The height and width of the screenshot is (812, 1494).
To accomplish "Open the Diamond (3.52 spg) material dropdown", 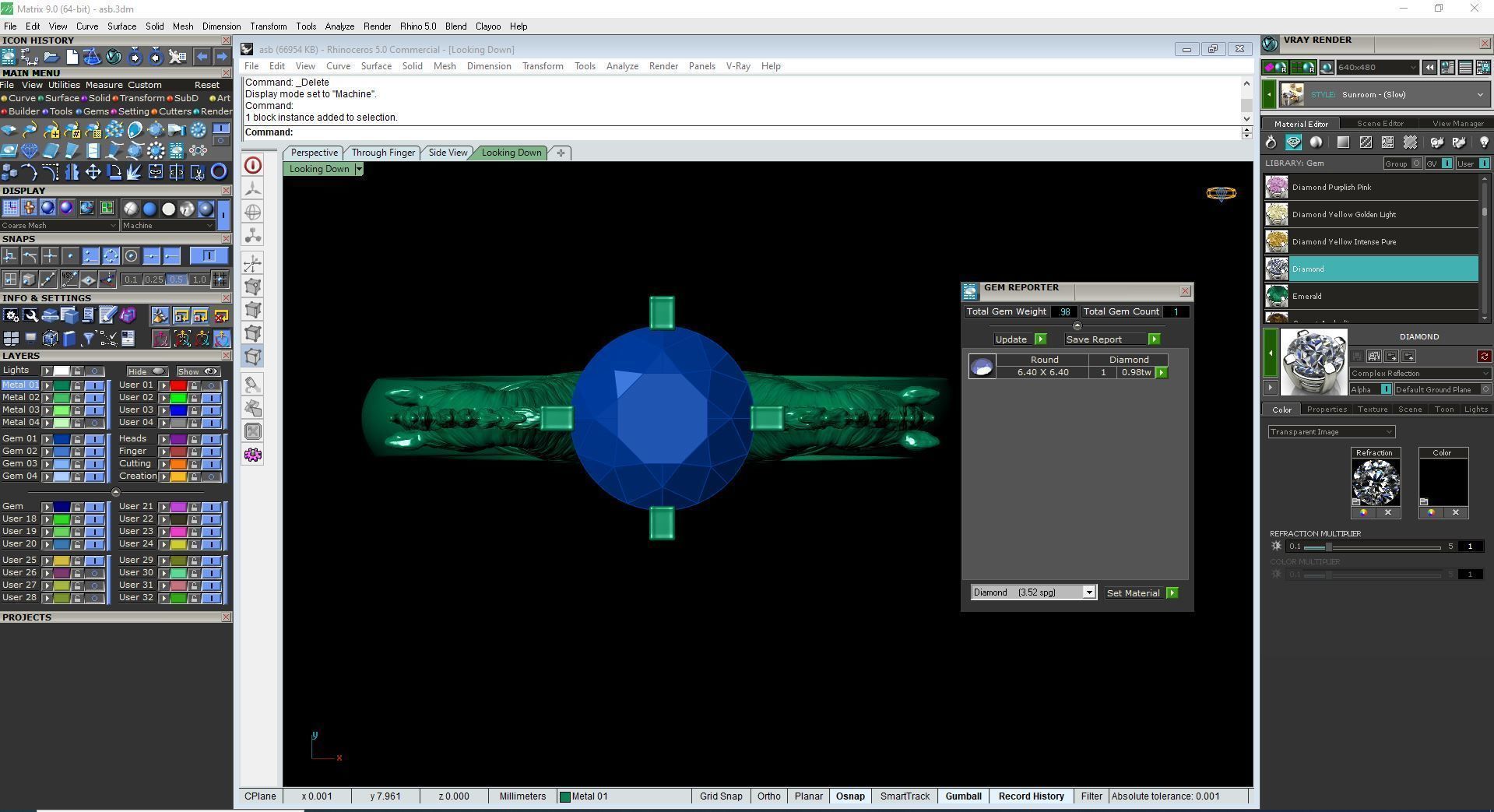I will 1034,593.
